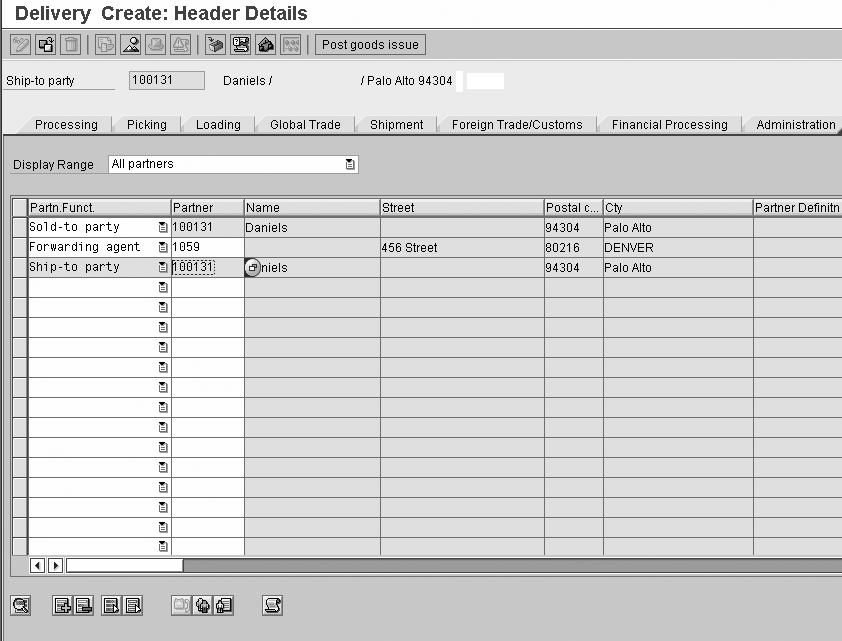Click the delete row icon below table
Screen dimensions: 842x641
[83, 606]
